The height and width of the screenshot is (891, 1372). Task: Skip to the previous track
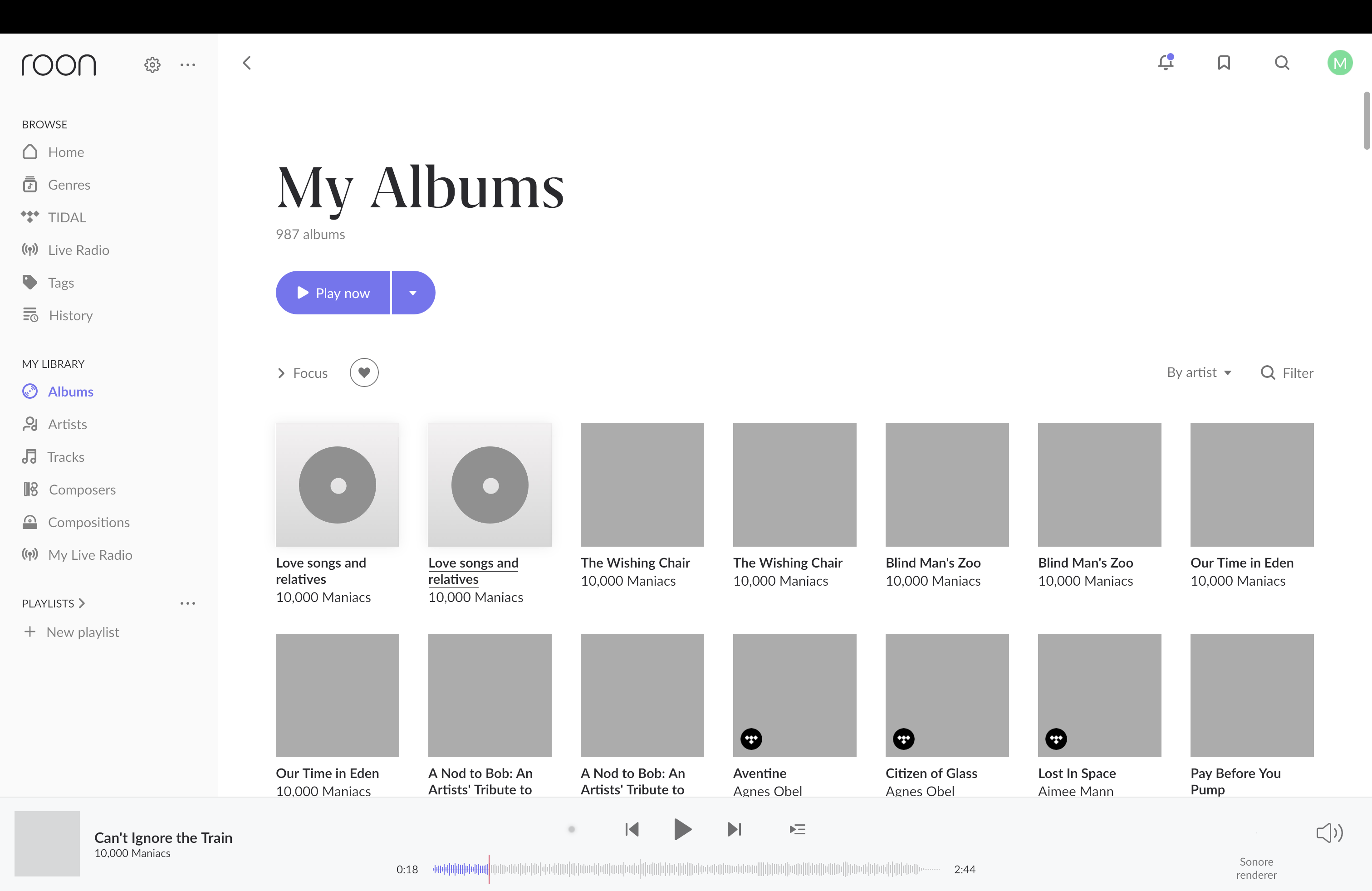click(632, 829)
